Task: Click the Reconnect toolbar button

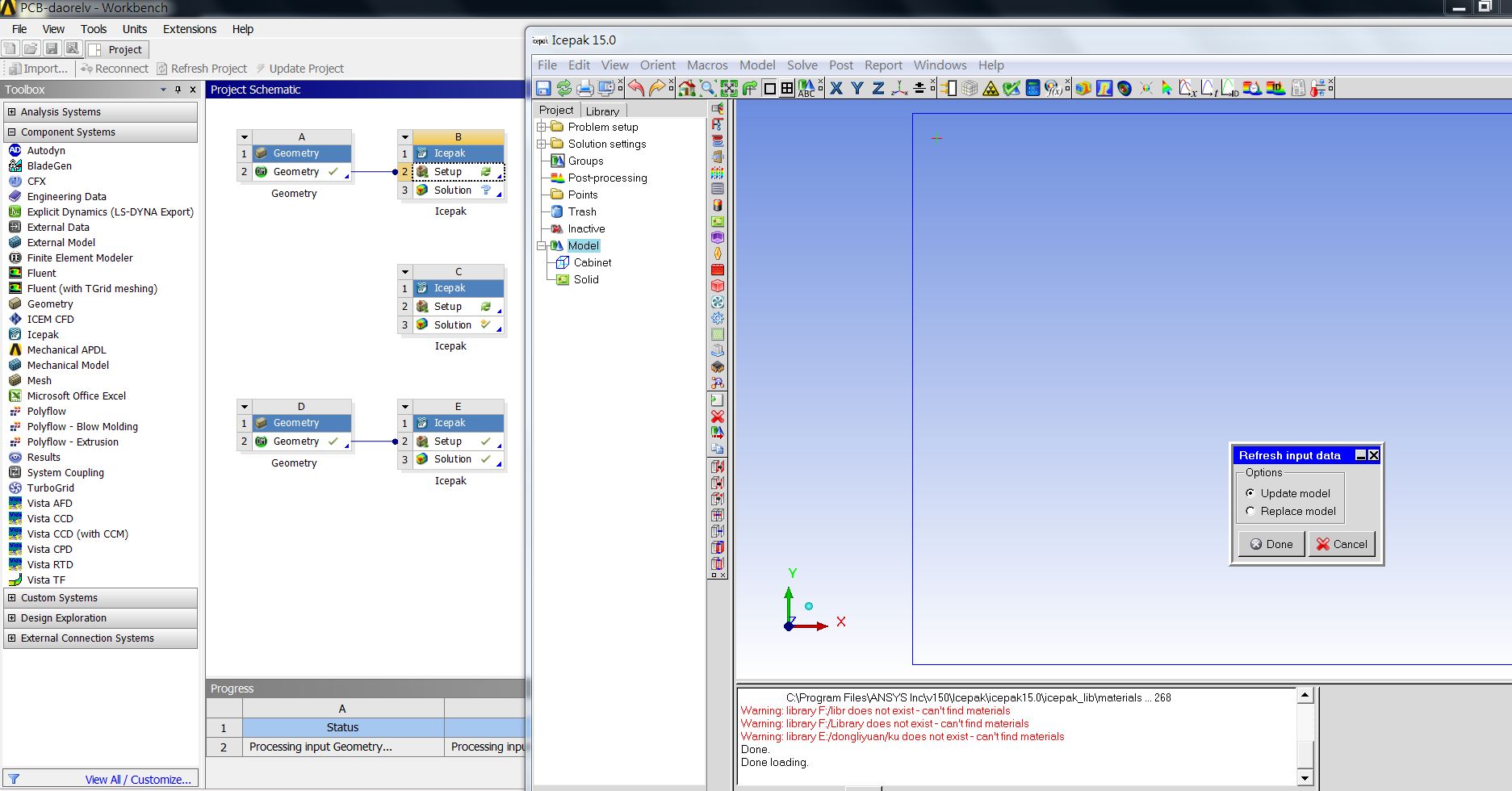Action: (114, 69)
